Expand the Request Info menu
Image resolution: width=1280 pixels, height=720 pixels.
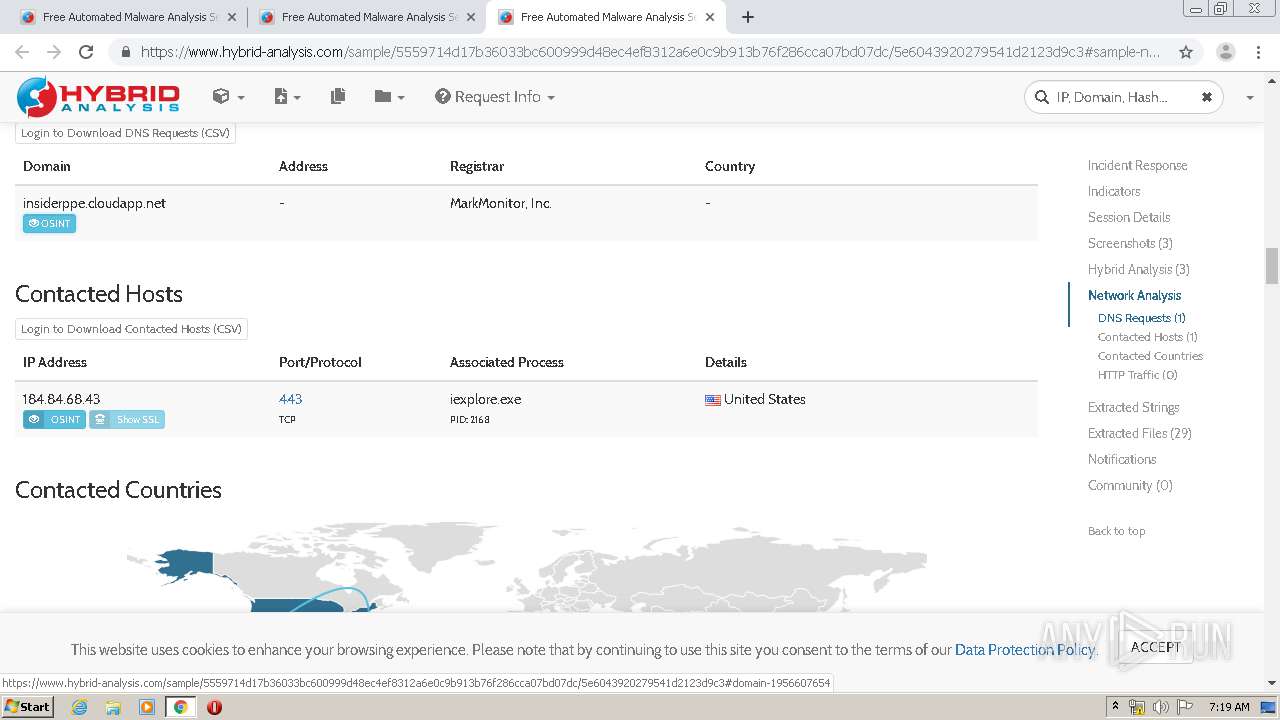495,97
